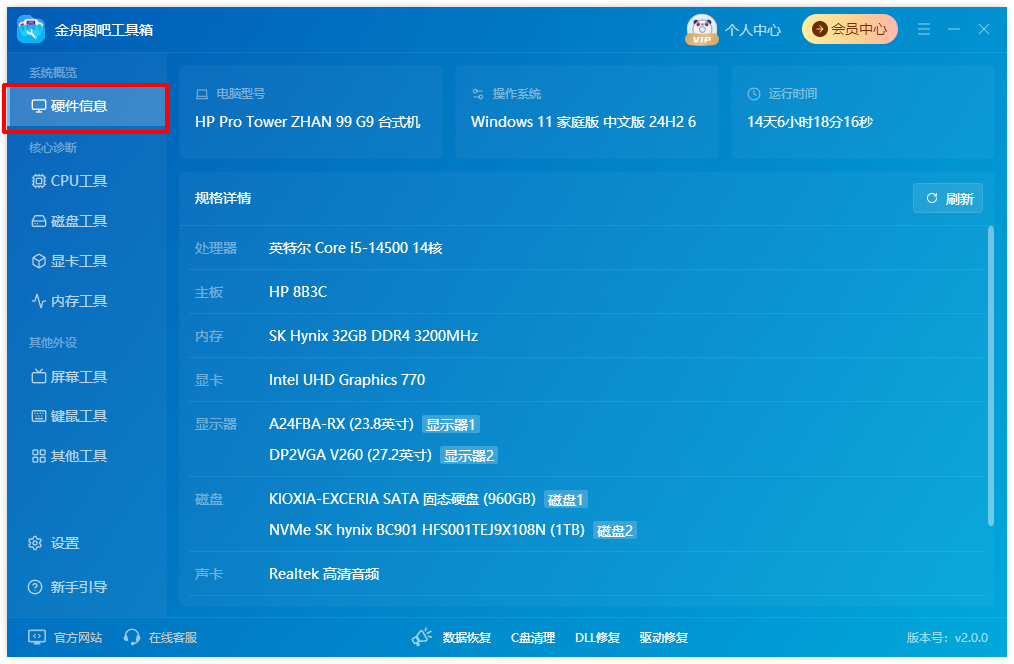
Task: Click the version text 版本号: v2.0.0
Action: [x=947, y=637]
